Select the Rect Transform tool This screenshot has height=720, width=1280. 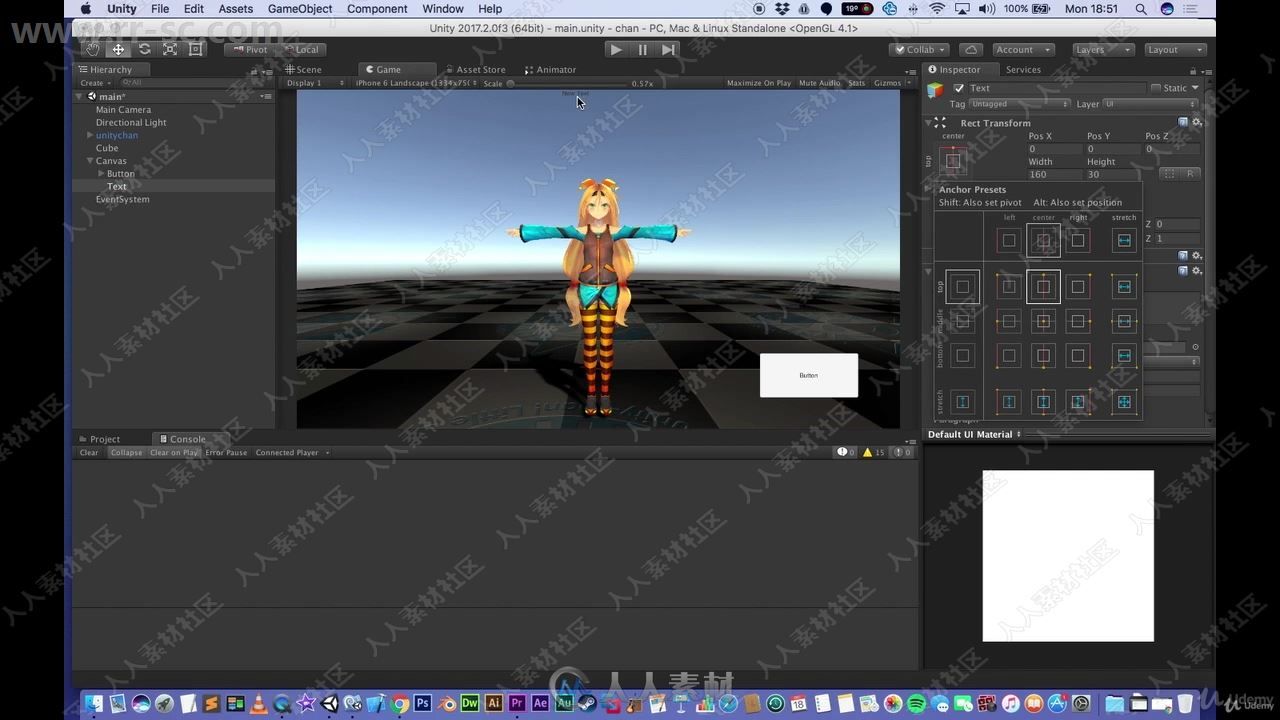click(196, 49)
